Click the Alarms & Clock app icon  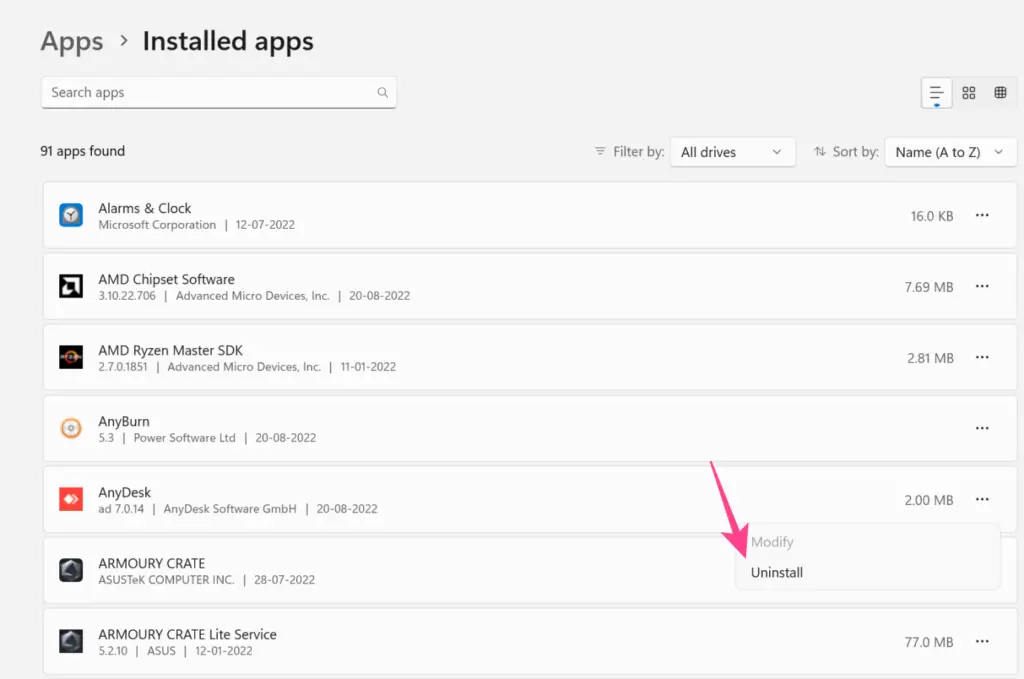click(71, 215)
